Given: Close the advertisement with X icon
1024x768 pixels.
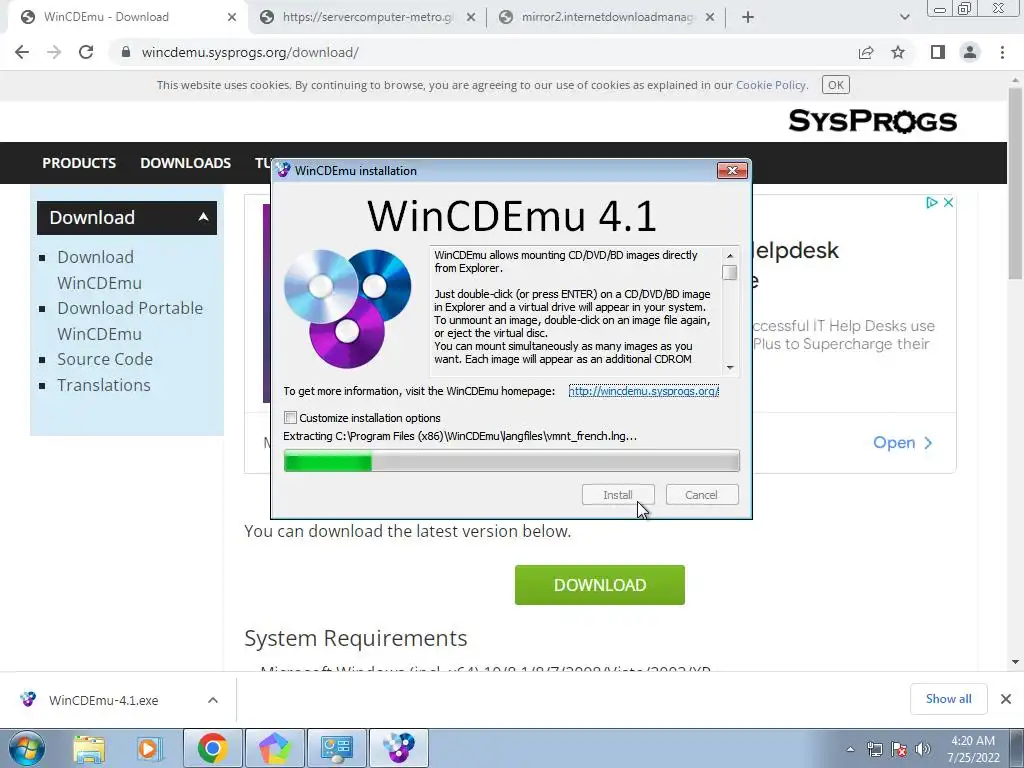Looking at the screenshot, I should 948,202.
